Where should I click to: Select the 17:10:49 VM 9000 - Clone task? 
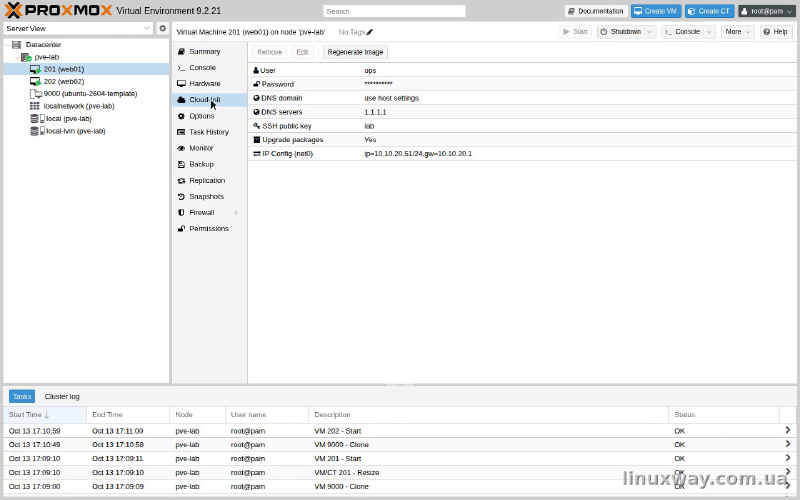[400, 445]
